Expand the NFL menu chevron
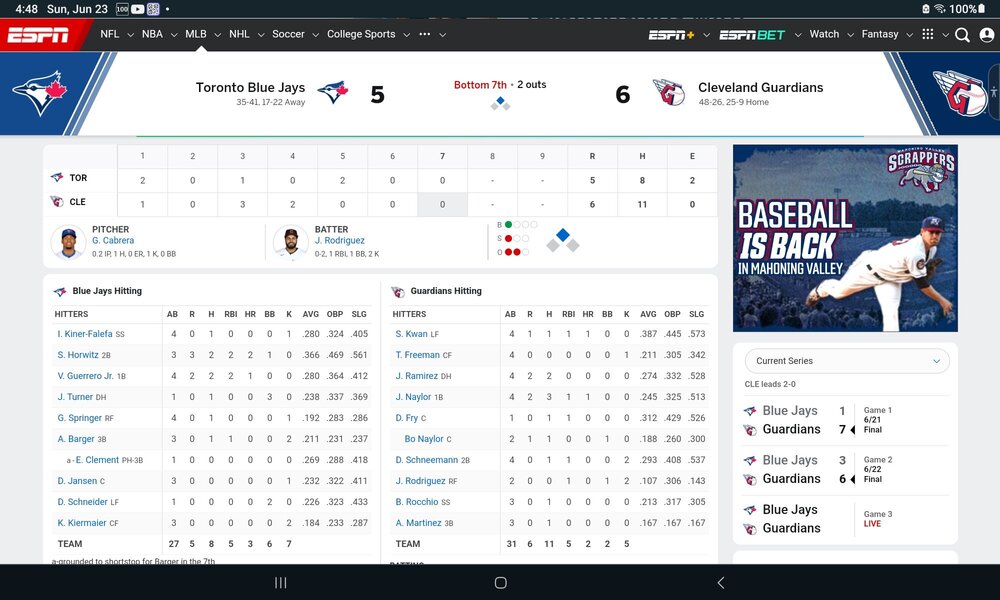Image resolution: width=1000 pixels, height=600 pixels. click(131, 35)
